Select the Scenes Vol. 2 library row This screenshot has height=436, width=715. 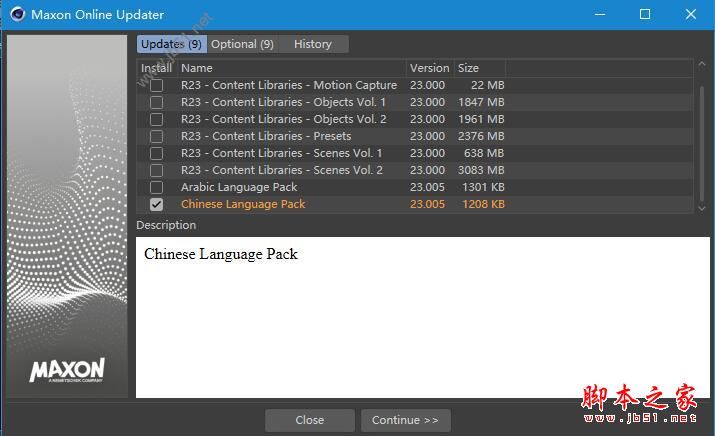click(282, 171)
